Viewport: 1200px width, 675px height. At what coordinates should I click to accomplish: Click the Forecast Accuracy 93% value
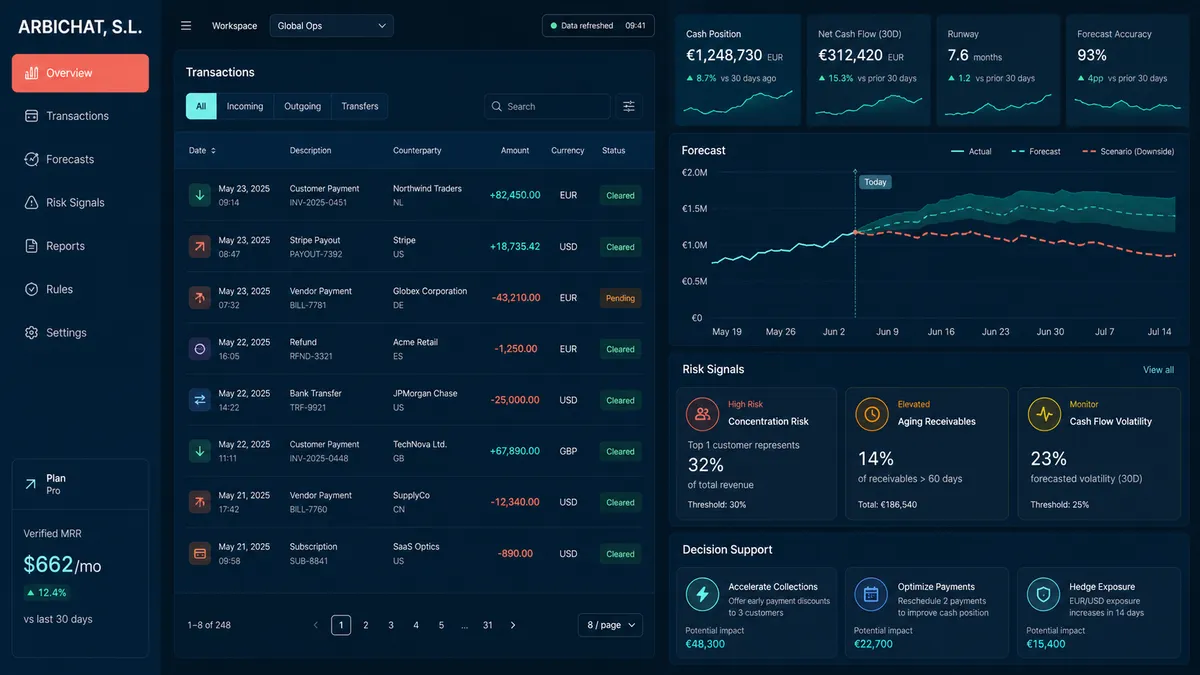[1092, 56]
